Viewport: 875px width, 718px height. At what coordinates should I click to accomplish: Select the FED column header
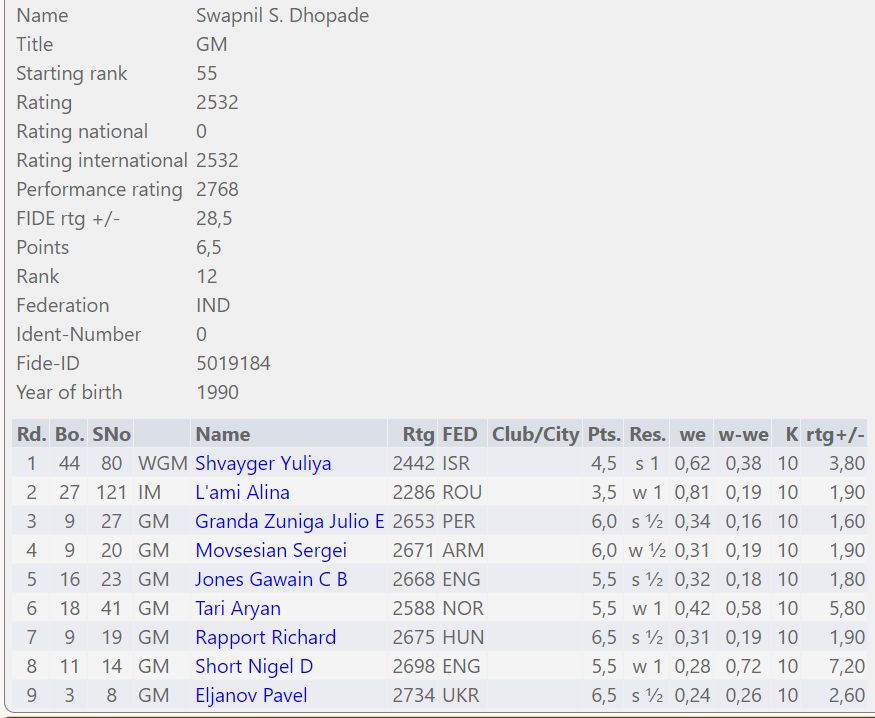click(x=461, y=435)
